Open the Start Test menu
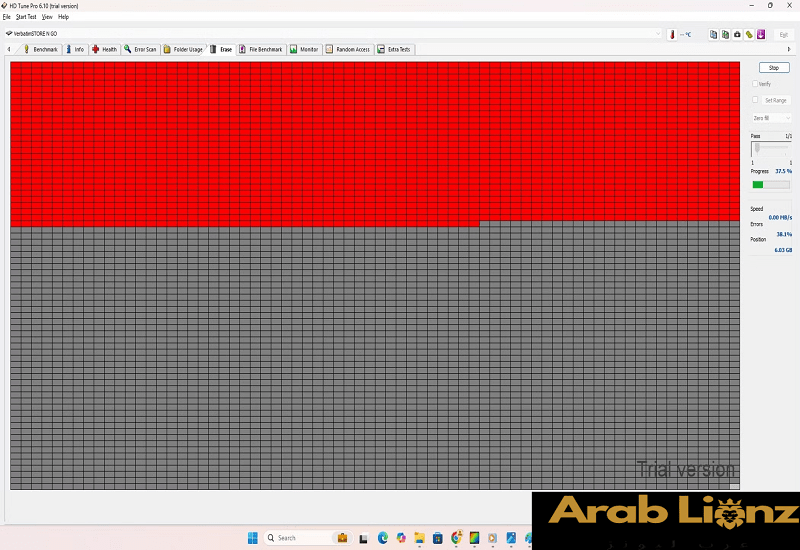800x550 pixels. pos(26,17)
